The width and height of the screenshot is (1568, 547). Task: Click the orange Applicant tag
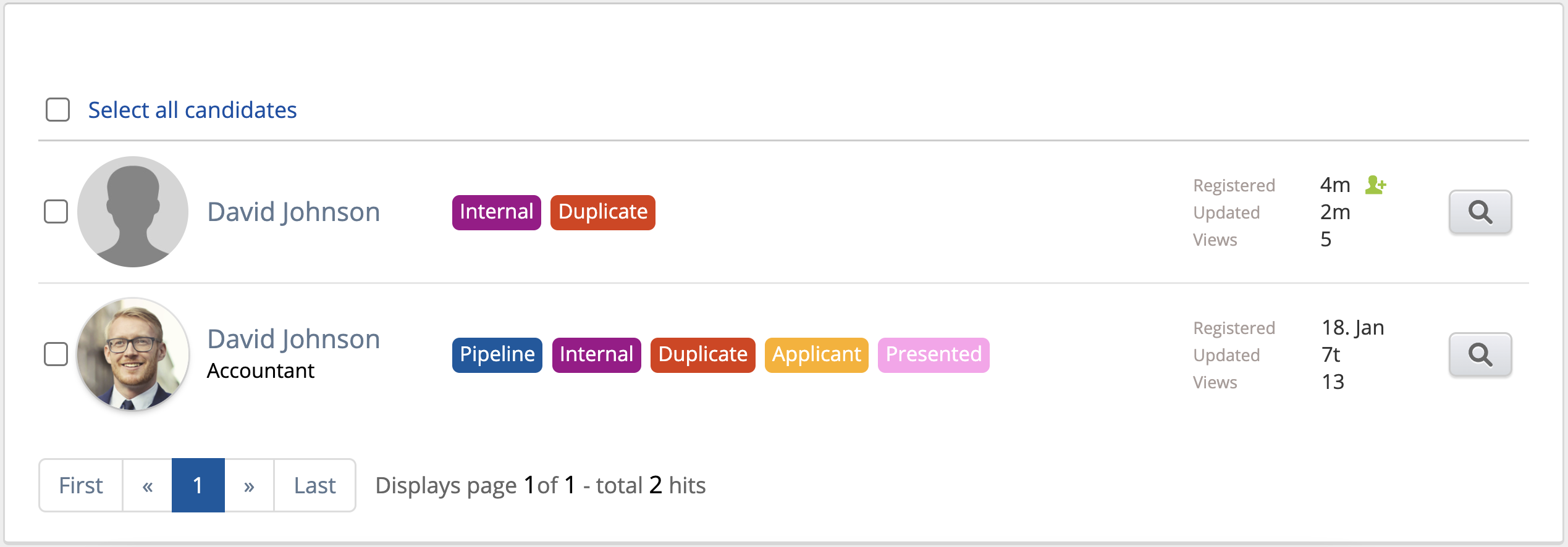(816, 355)
